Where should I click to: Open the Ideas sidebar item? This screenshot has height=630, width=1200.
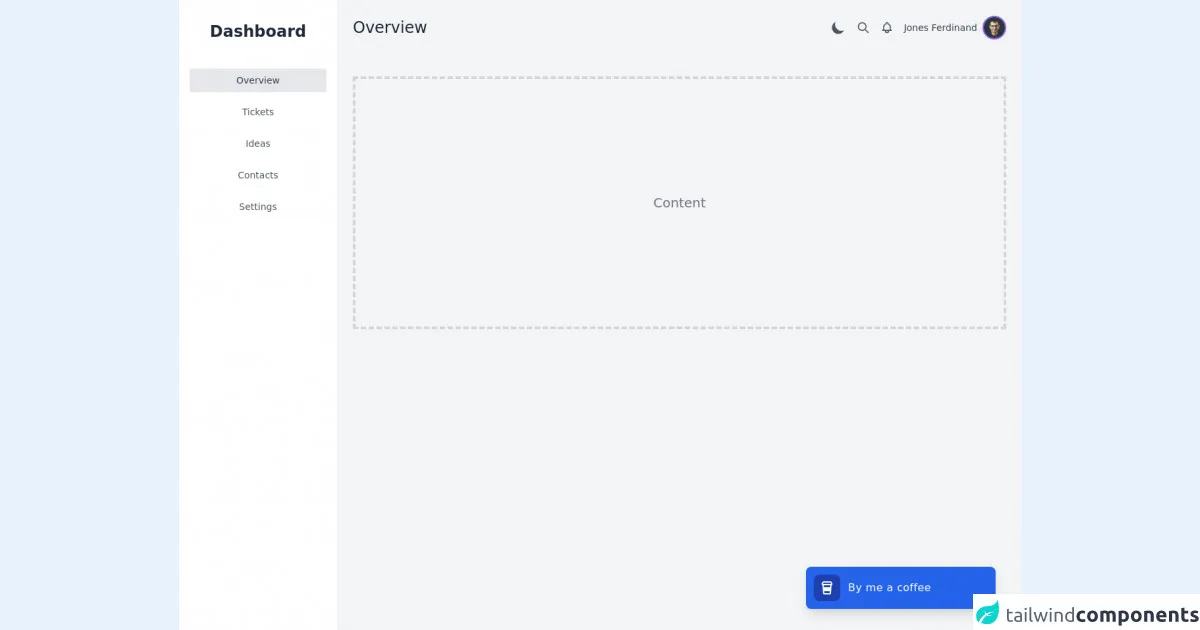(x=258, y=144)
